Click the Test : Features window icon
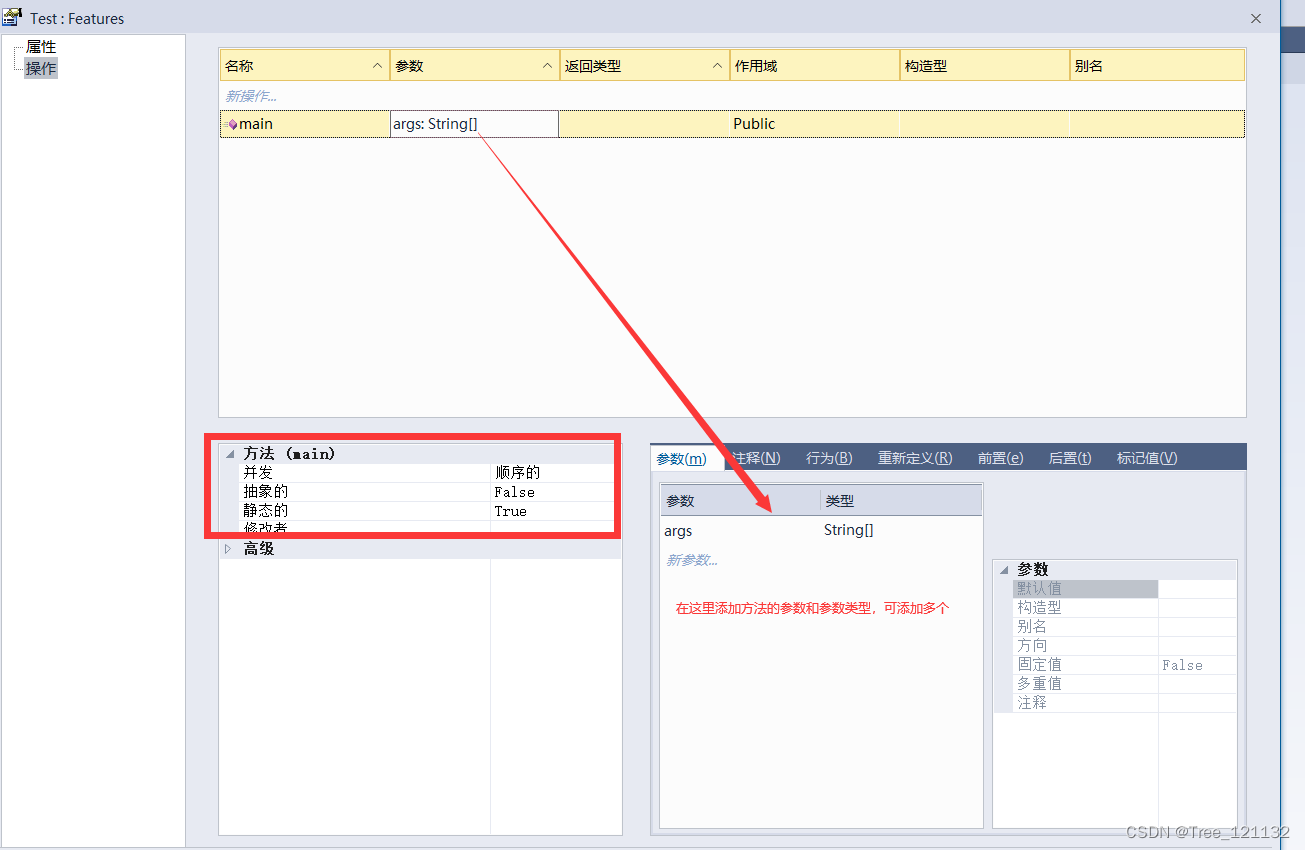Screen dimensions: 1305x850 coord(13,17)
